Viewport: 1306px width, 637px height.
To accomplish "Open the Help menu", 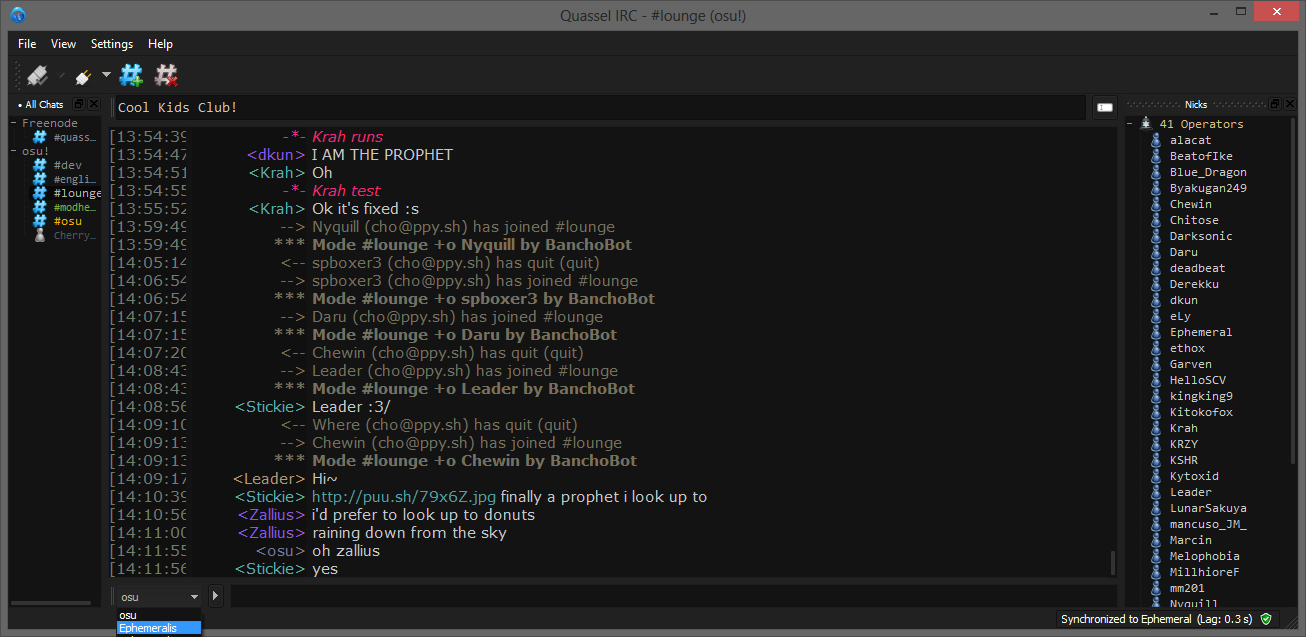I will pyautogui.click(x=160, y=44).
